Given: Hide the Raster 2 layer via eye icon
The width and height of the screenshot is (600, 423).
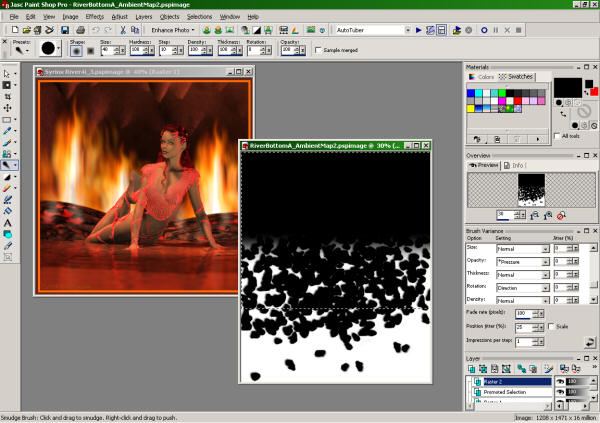Looking at the screenshot, I should (560, 381).
